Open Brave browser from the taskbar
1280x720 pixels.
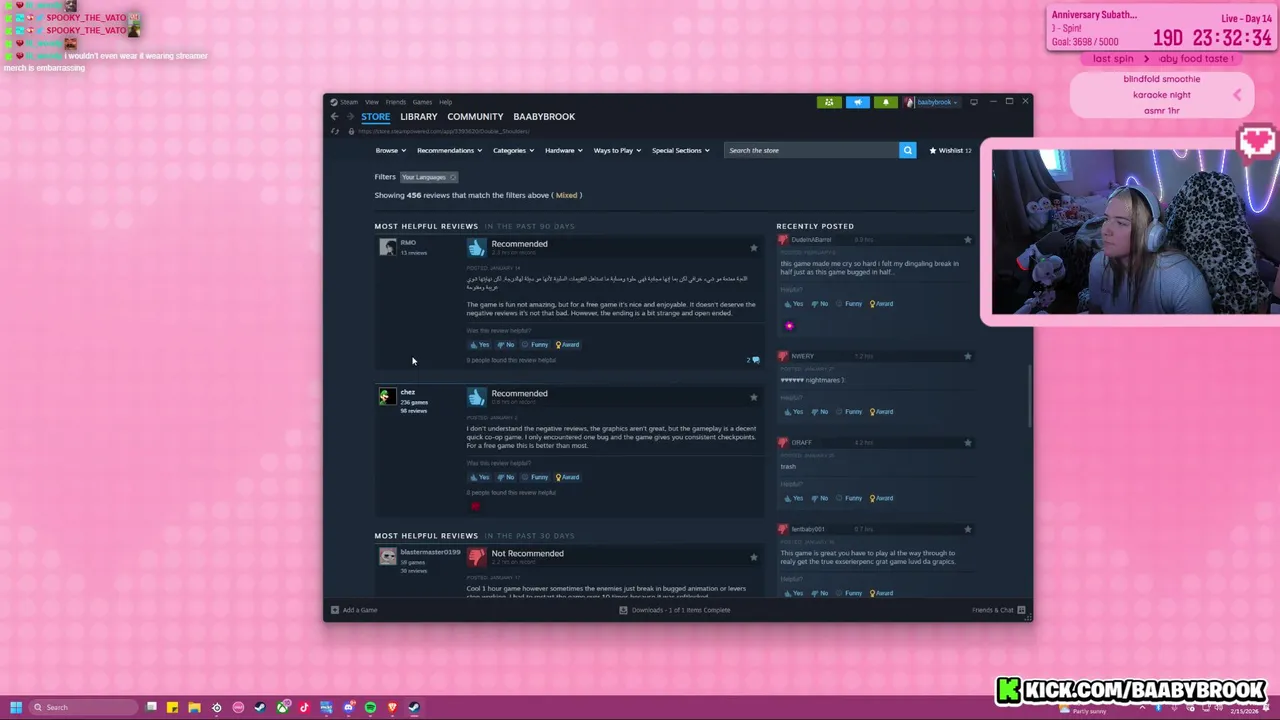[392, 708]
